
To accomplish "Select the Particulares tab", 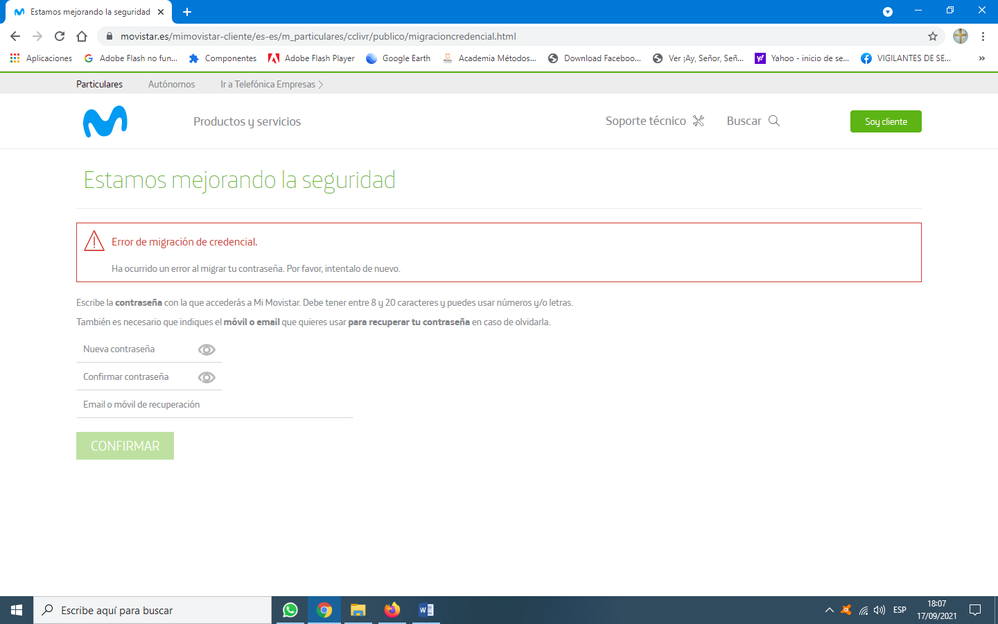I will tap(99, 85).
